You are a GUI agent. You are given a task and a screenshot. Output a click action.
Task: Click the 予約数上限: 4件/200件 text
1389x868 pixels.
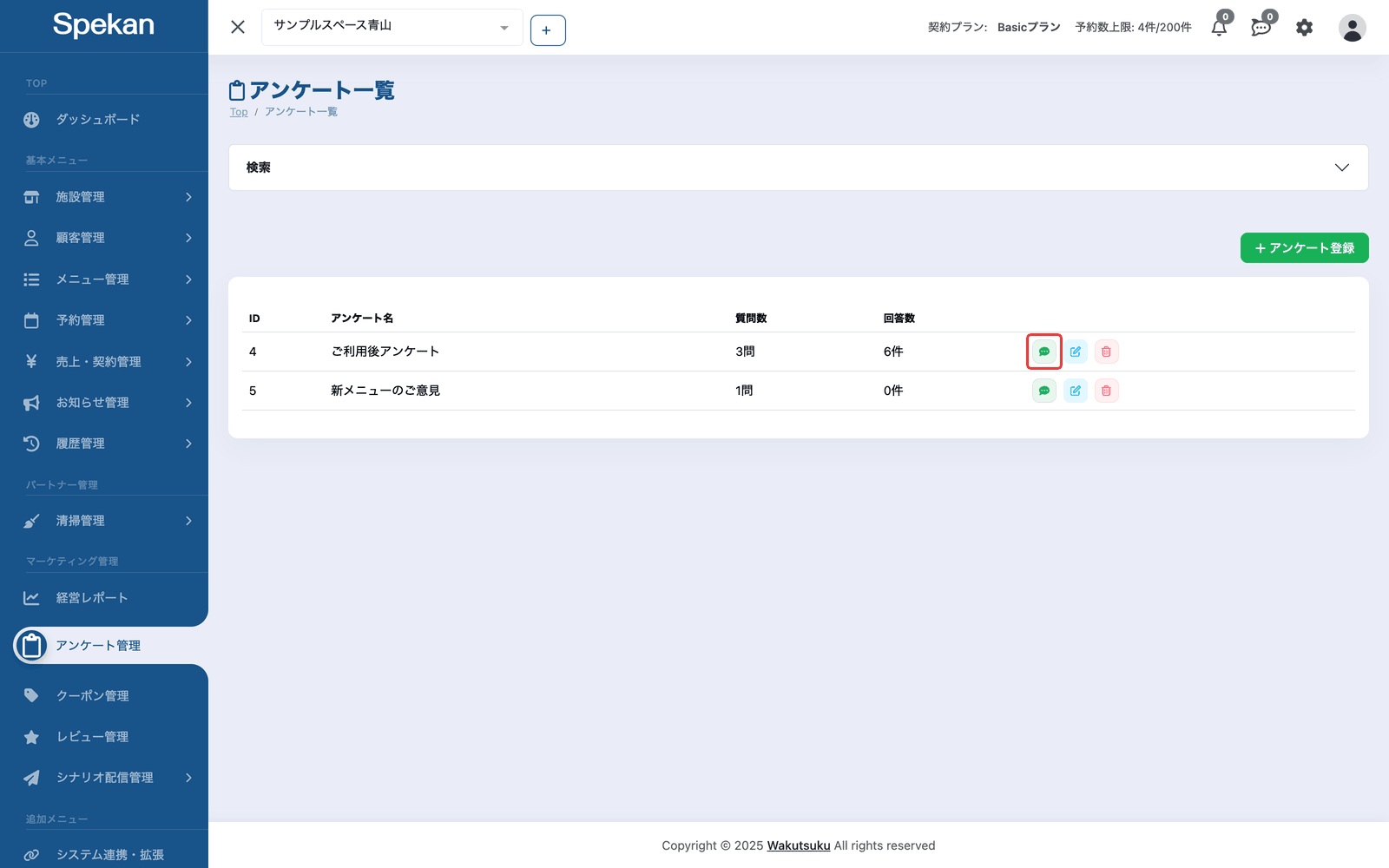pos(1133,28)
